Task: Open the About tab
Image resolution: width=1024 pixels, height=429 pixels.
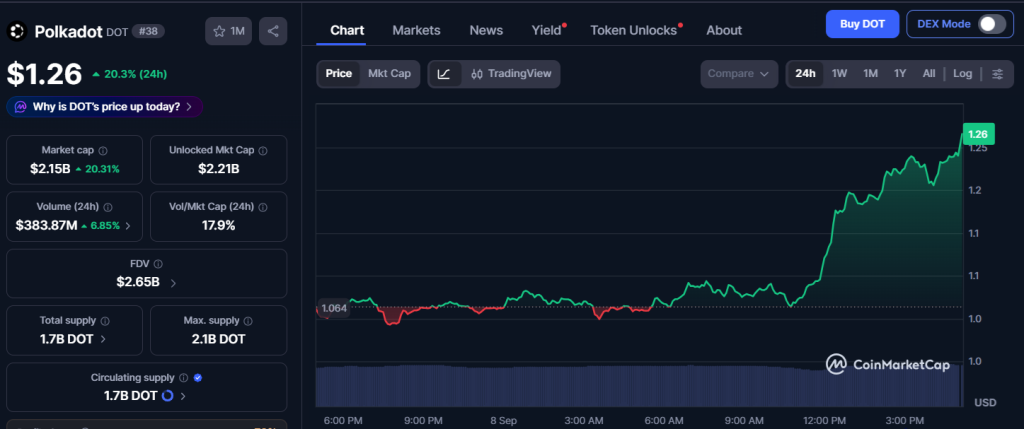Action: 724,31
